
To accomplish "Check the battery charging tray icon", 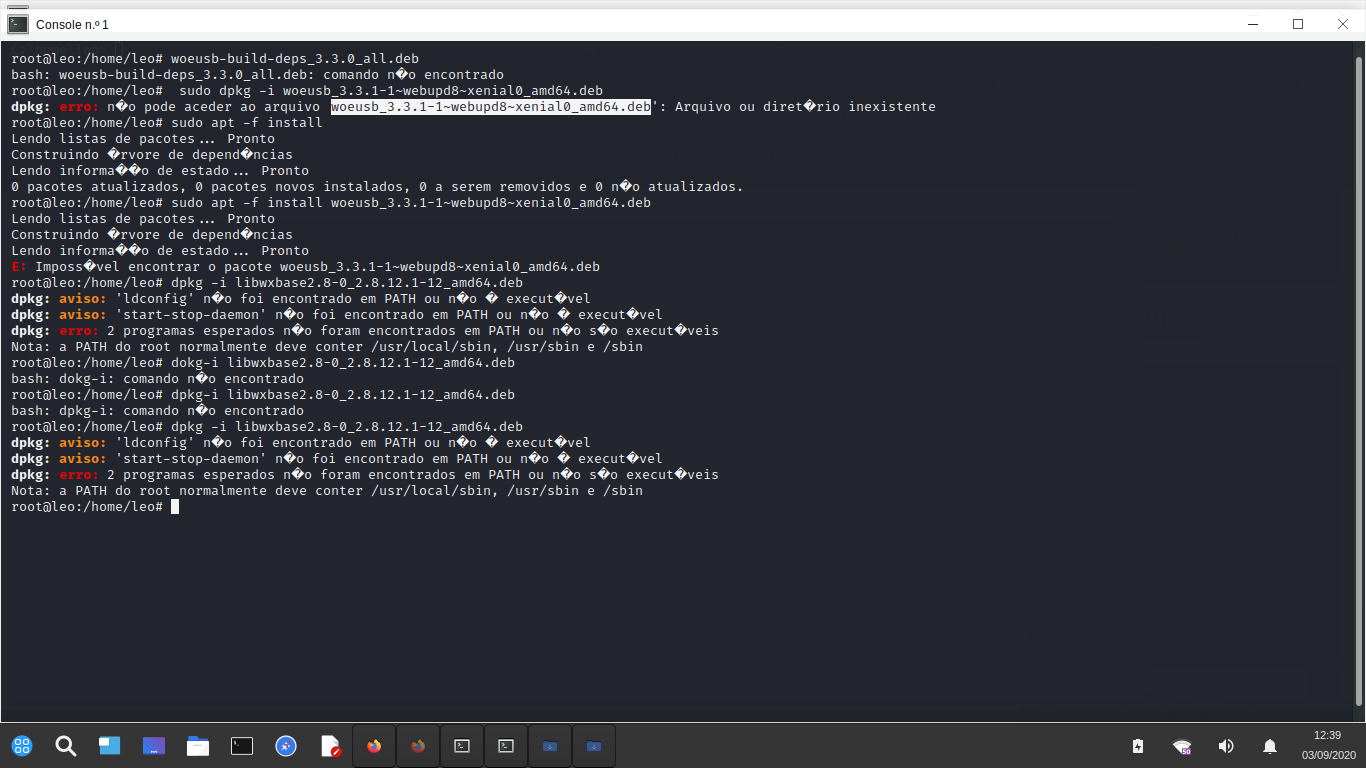I will coord(1138,746).
